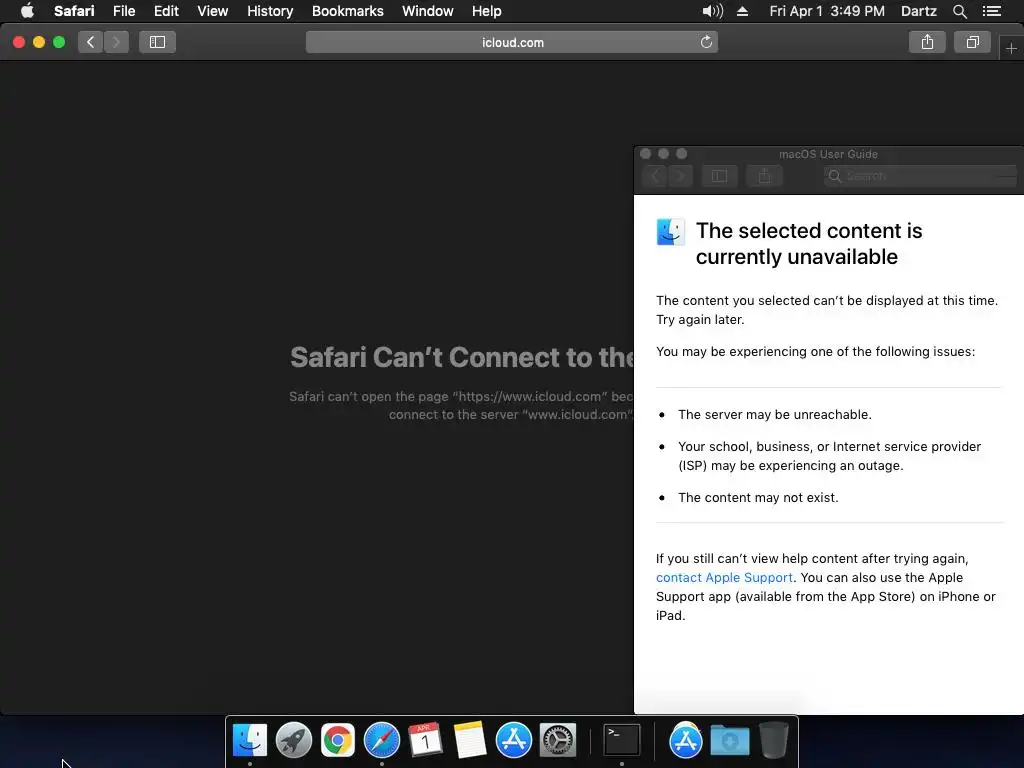
Task: Click Safari's Share button
Action: pyautogui.click(x=927, y=42)
